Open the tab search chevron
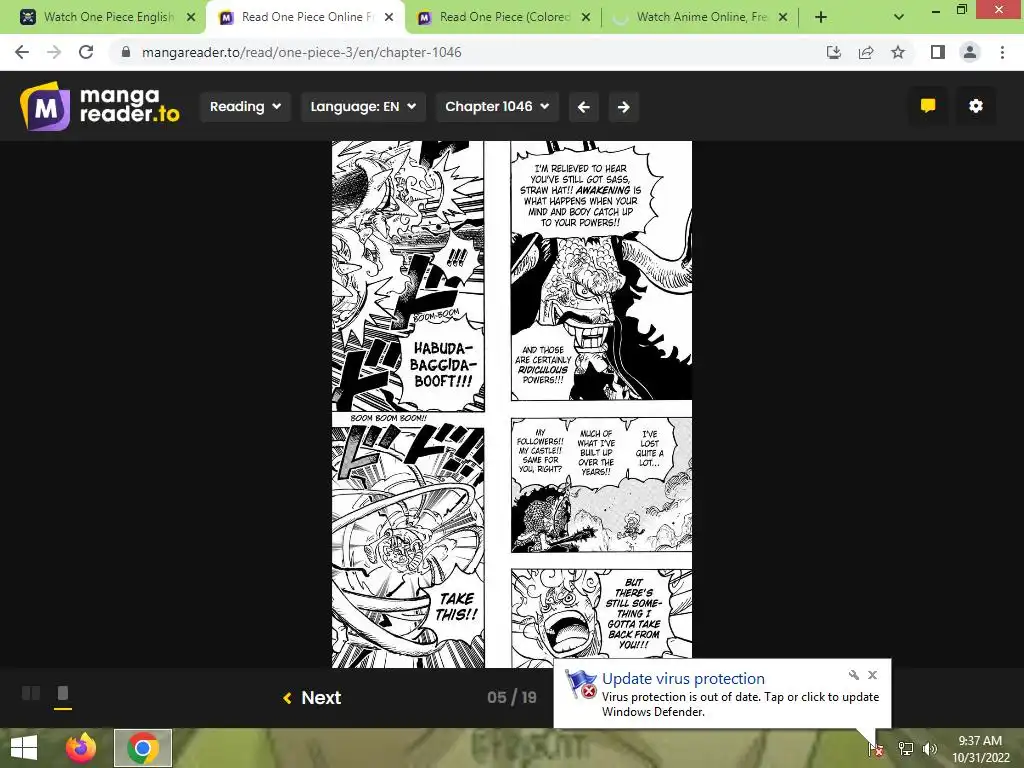Screen dimensions: 1024x768 tap(899, 17)
